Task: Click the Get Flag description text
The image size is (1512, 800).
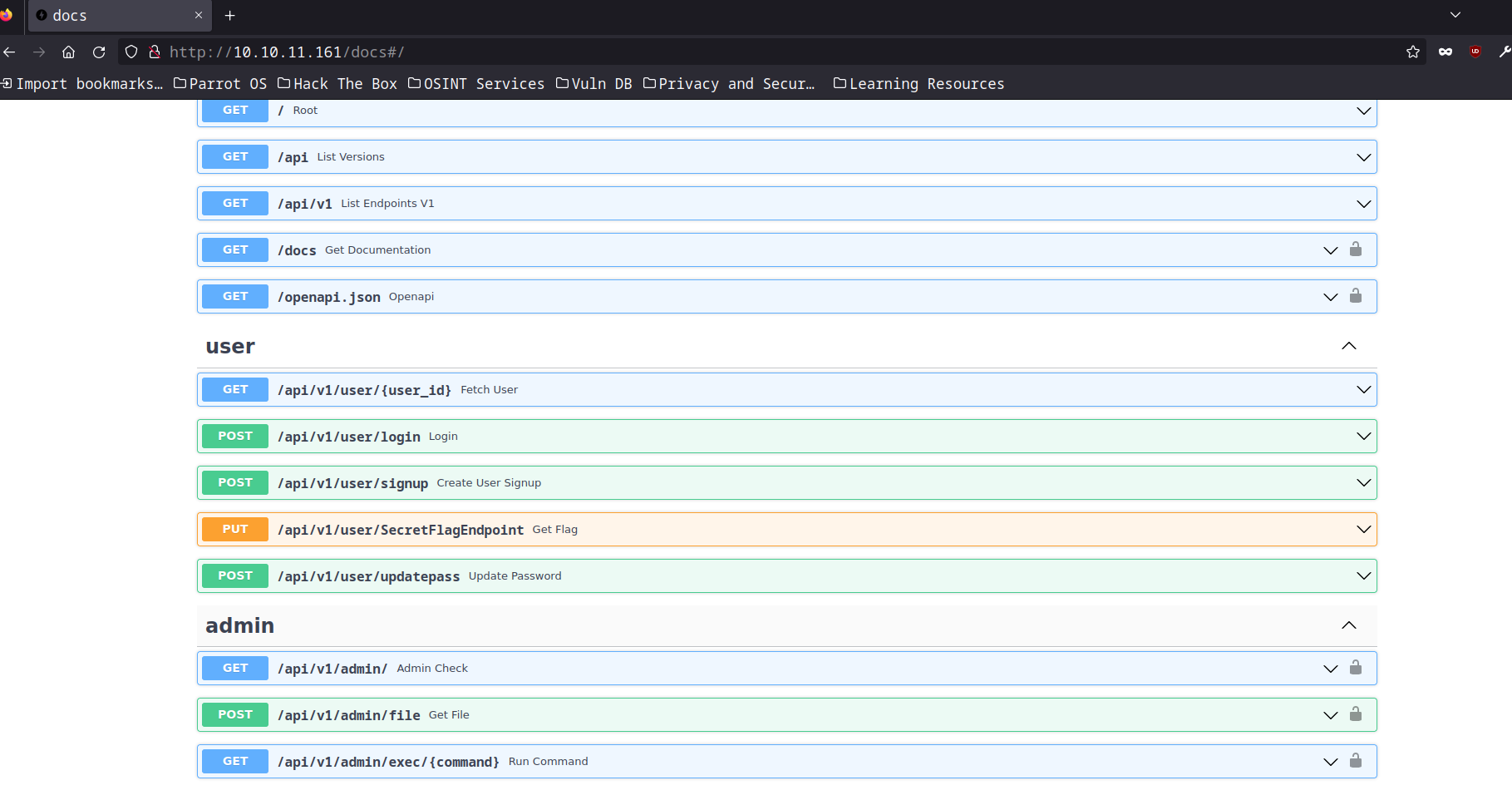Action: click(555, 529)
